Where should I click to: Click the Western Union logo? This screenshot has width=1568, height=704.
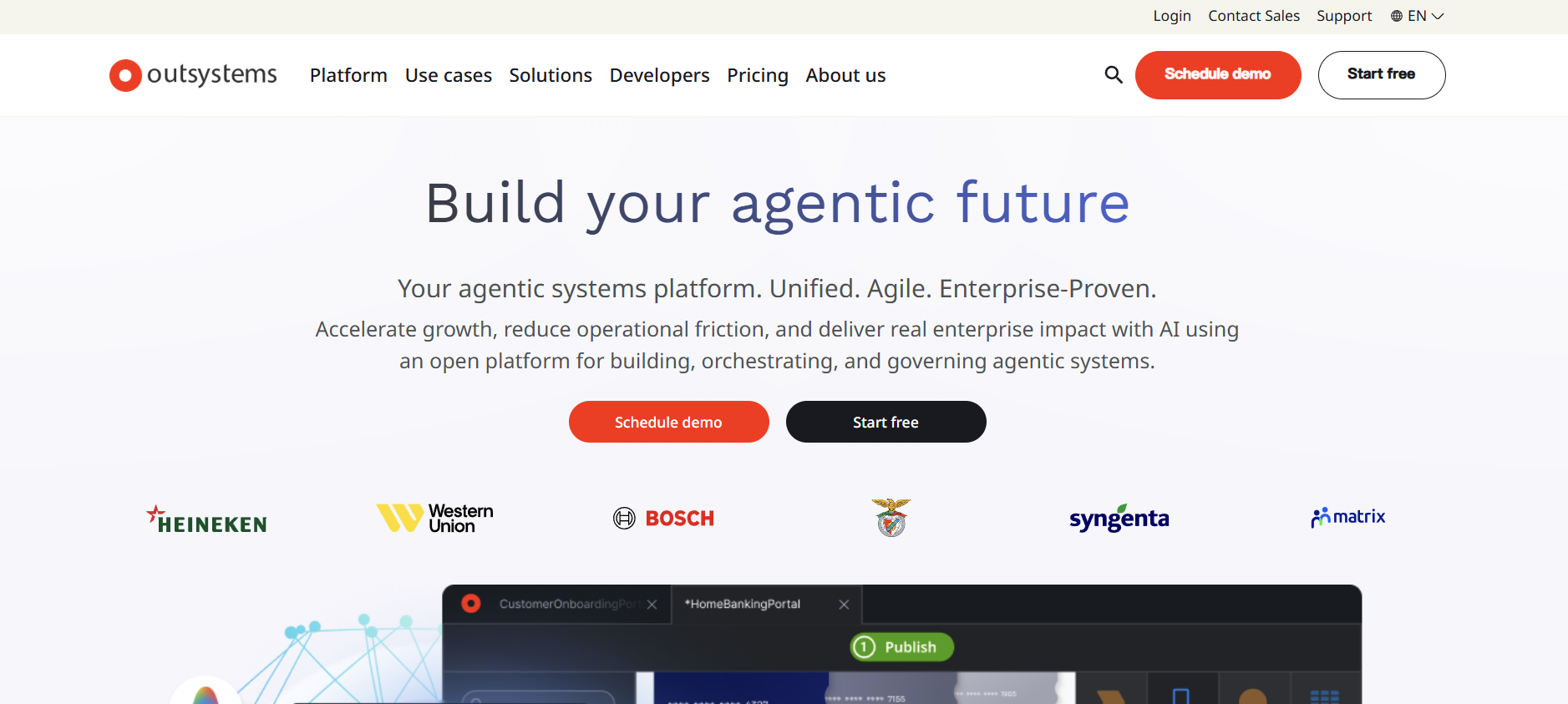[434, 518]
